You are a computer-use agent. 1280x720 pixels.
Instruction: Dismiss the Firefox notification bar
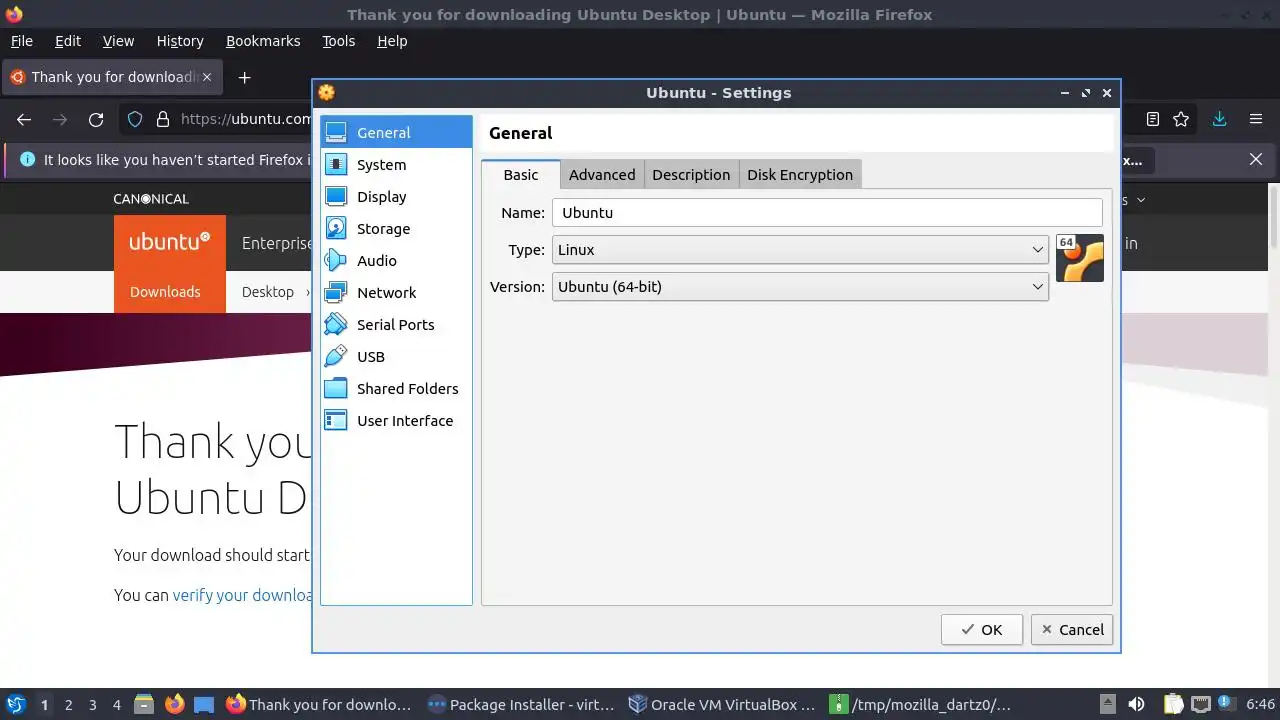[1256, 159]
